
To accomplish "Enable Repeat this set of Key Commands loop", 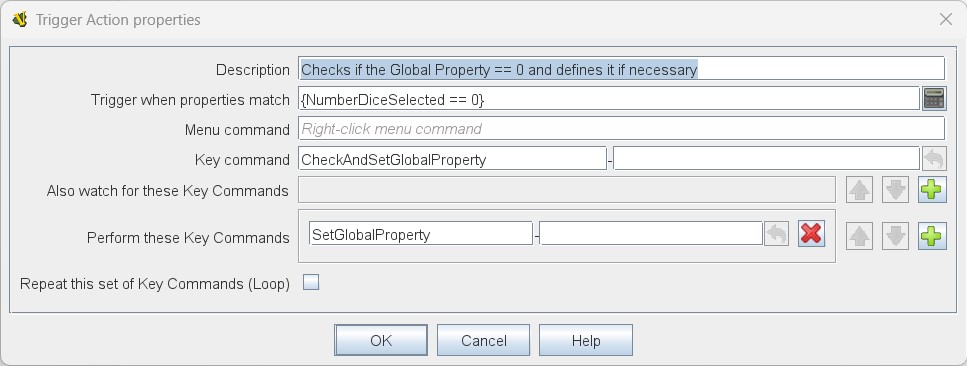I will (x=311, y=283).
